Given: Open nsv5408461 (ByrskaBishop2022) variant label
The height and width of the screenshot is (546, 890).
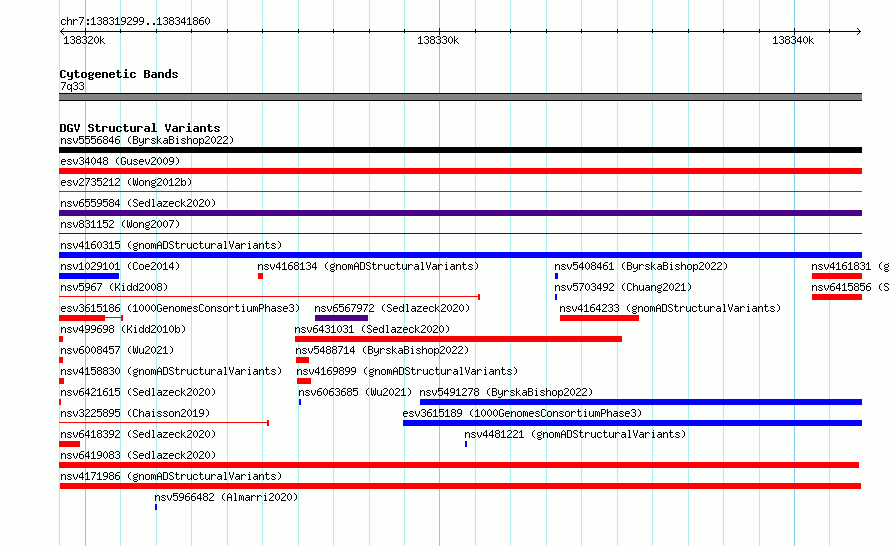Looking at the screenshot, I should (641, 266).
